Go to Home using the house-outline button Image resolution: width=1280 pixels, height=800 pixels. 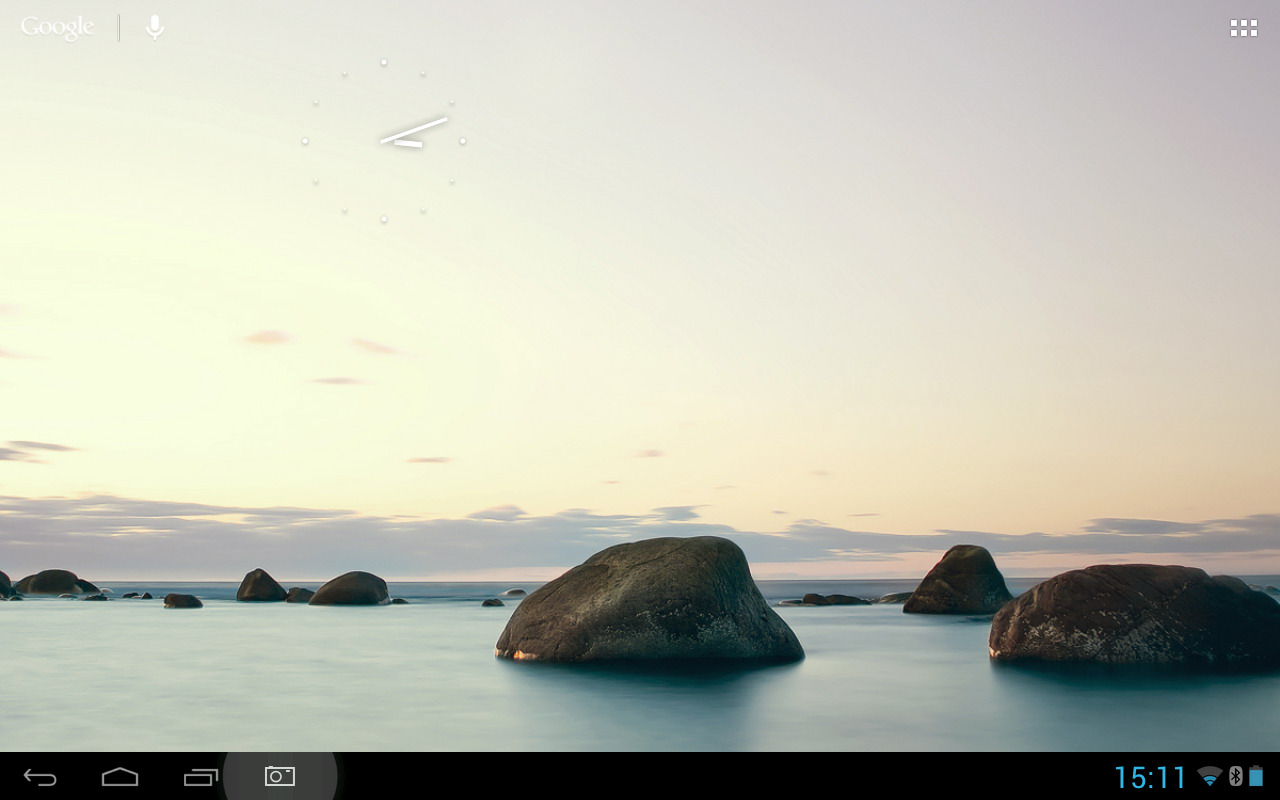tap(120, 777)
